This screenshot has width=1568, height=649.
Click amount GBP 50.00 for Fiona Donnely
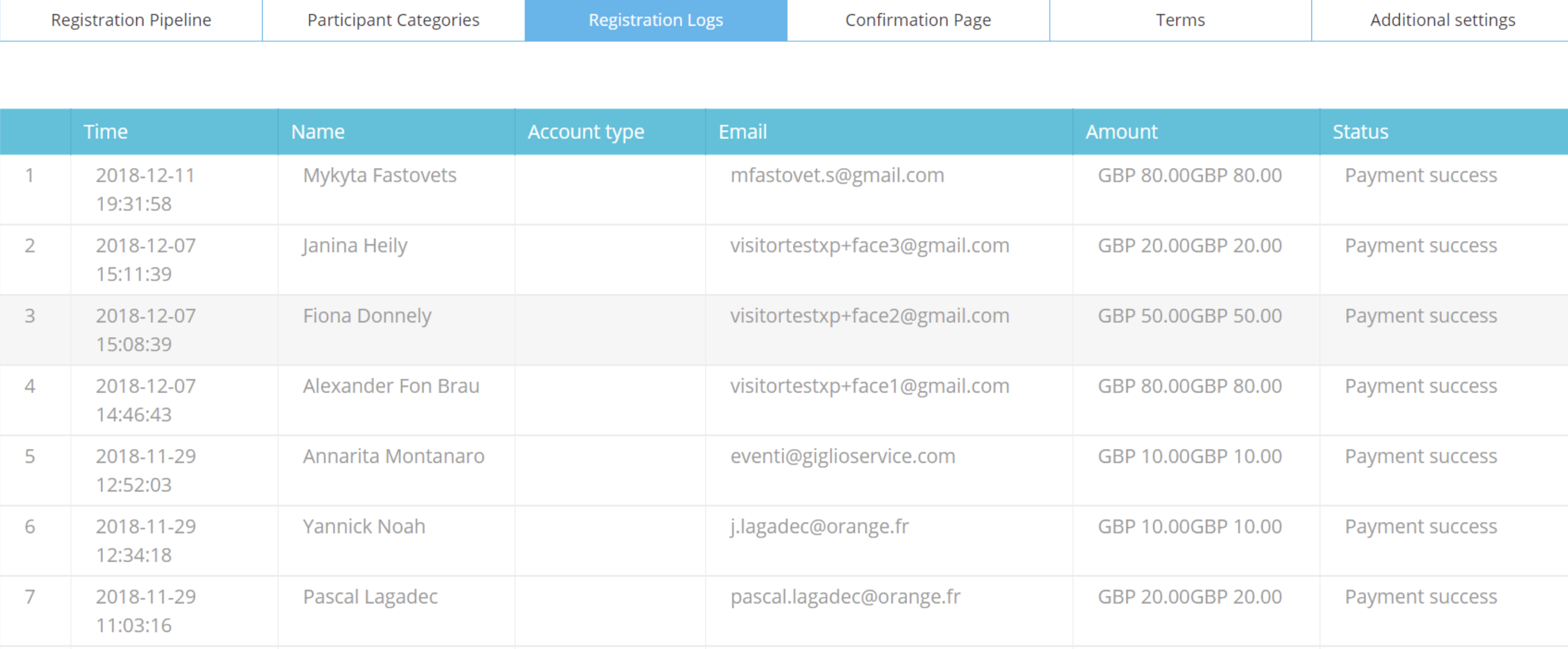(1190, 316)
